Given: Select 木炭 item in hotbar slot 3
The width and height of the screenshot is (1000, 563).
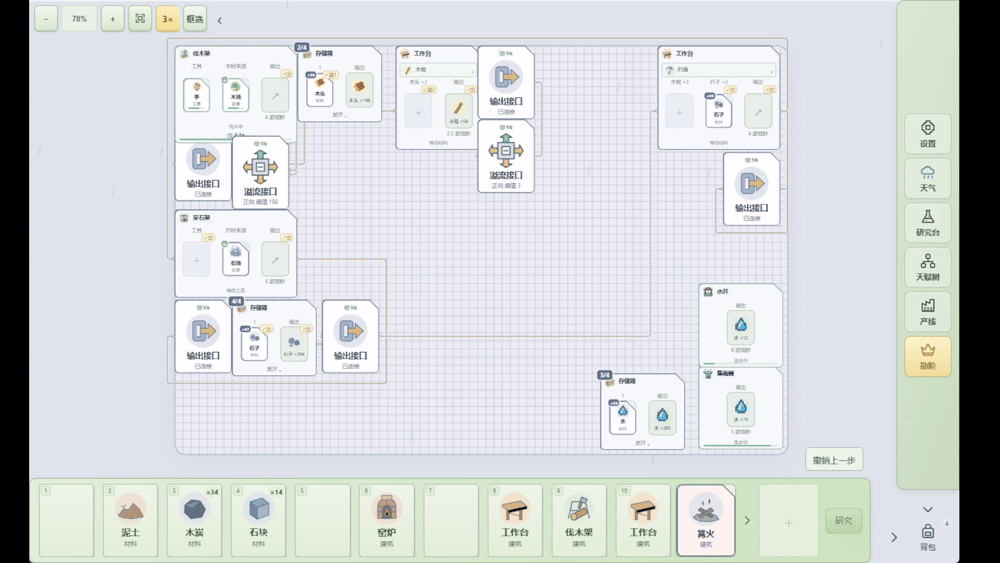Looking at the screenshot, I should pos(195,520).
